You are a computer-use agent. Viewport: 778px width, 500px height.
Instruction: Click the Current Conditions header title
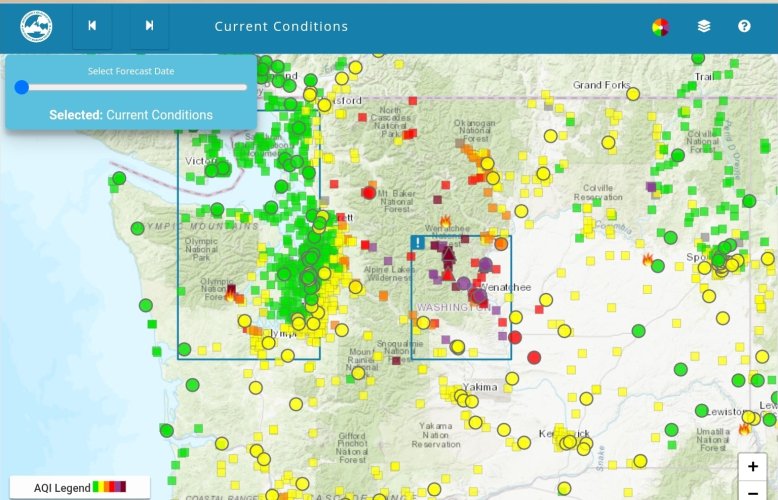pos(281,27)
